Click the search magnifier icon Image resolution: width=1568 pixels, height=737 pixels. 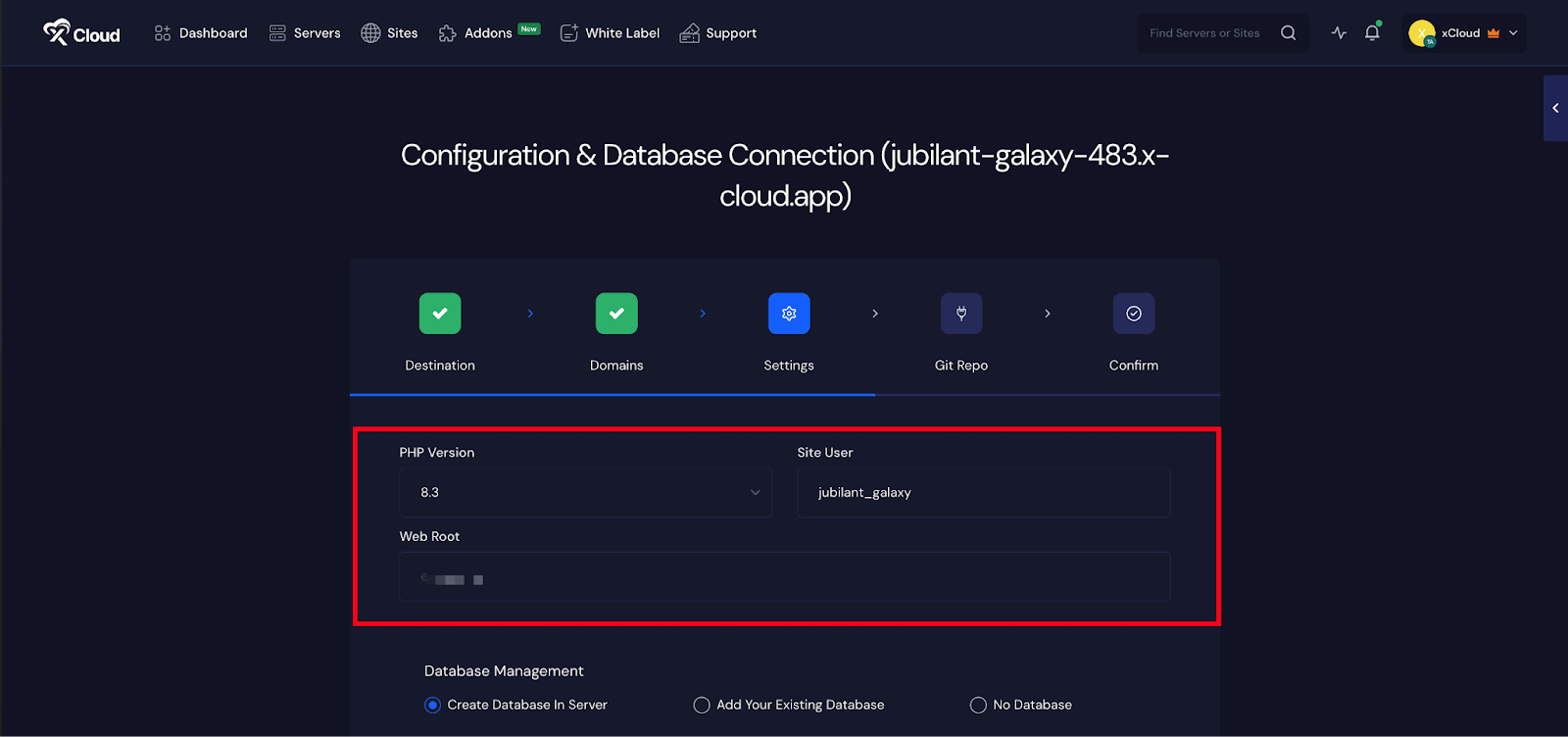coord(1288,33)
